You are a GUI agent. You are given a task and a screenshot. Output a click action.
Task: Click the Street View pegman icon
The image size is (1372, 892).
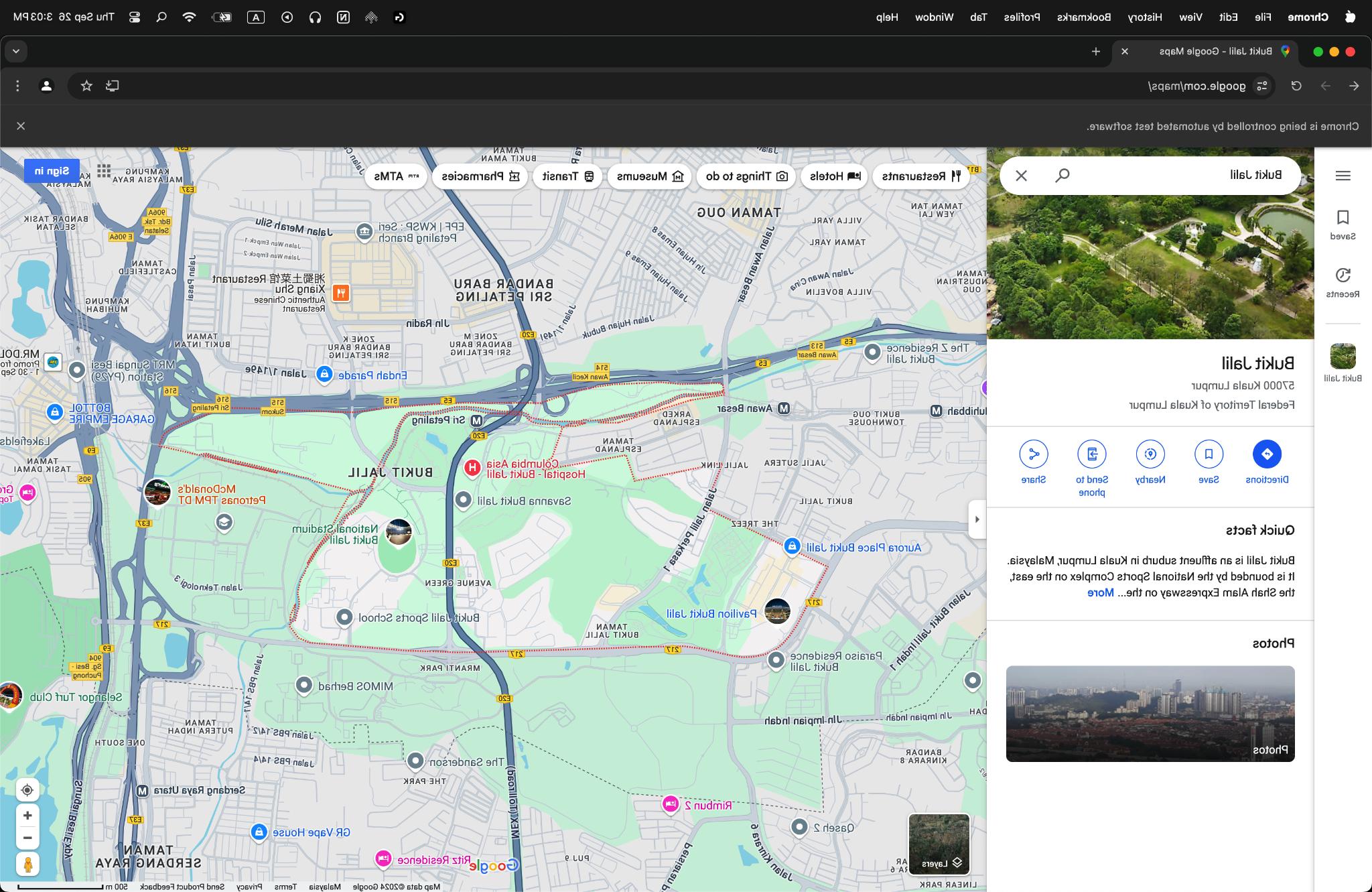pyautogui.click(x=27, y=865)
